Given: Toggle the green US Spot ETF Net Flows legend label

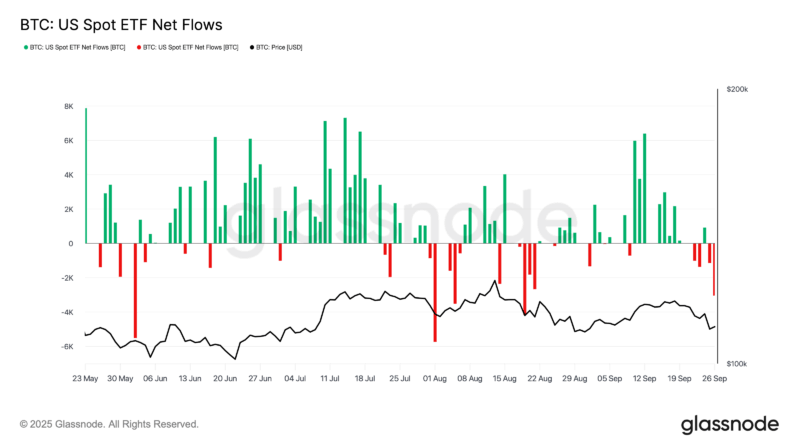Looking at the screenshot, I should 78,47.
